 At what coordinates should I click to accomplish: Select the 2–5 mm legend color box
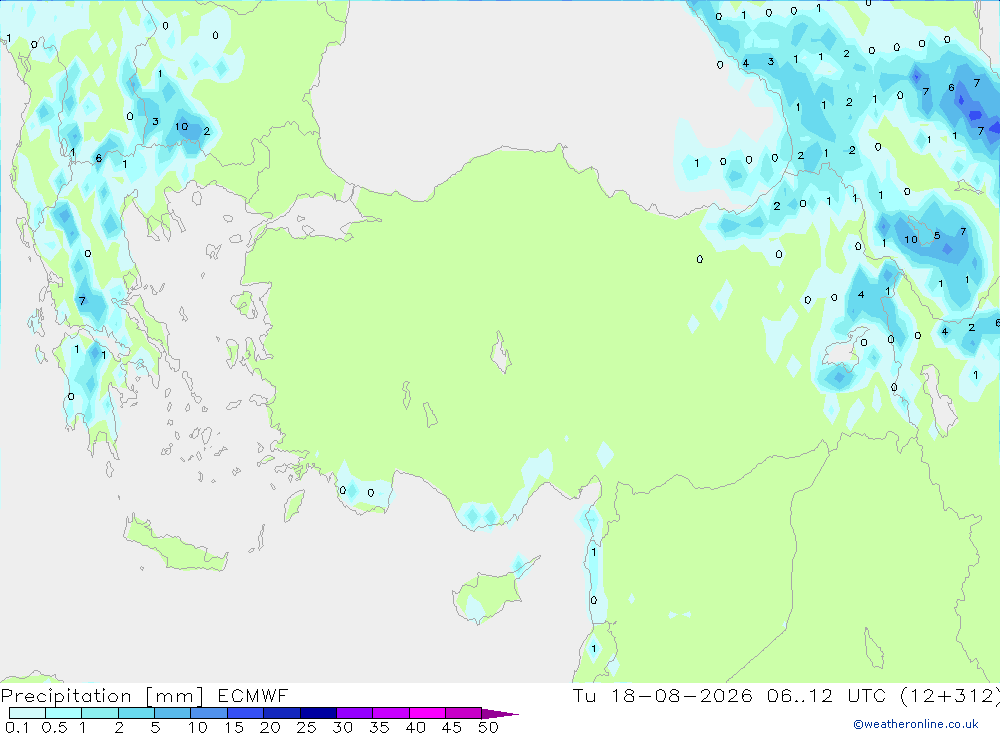(x=136, y=713)
